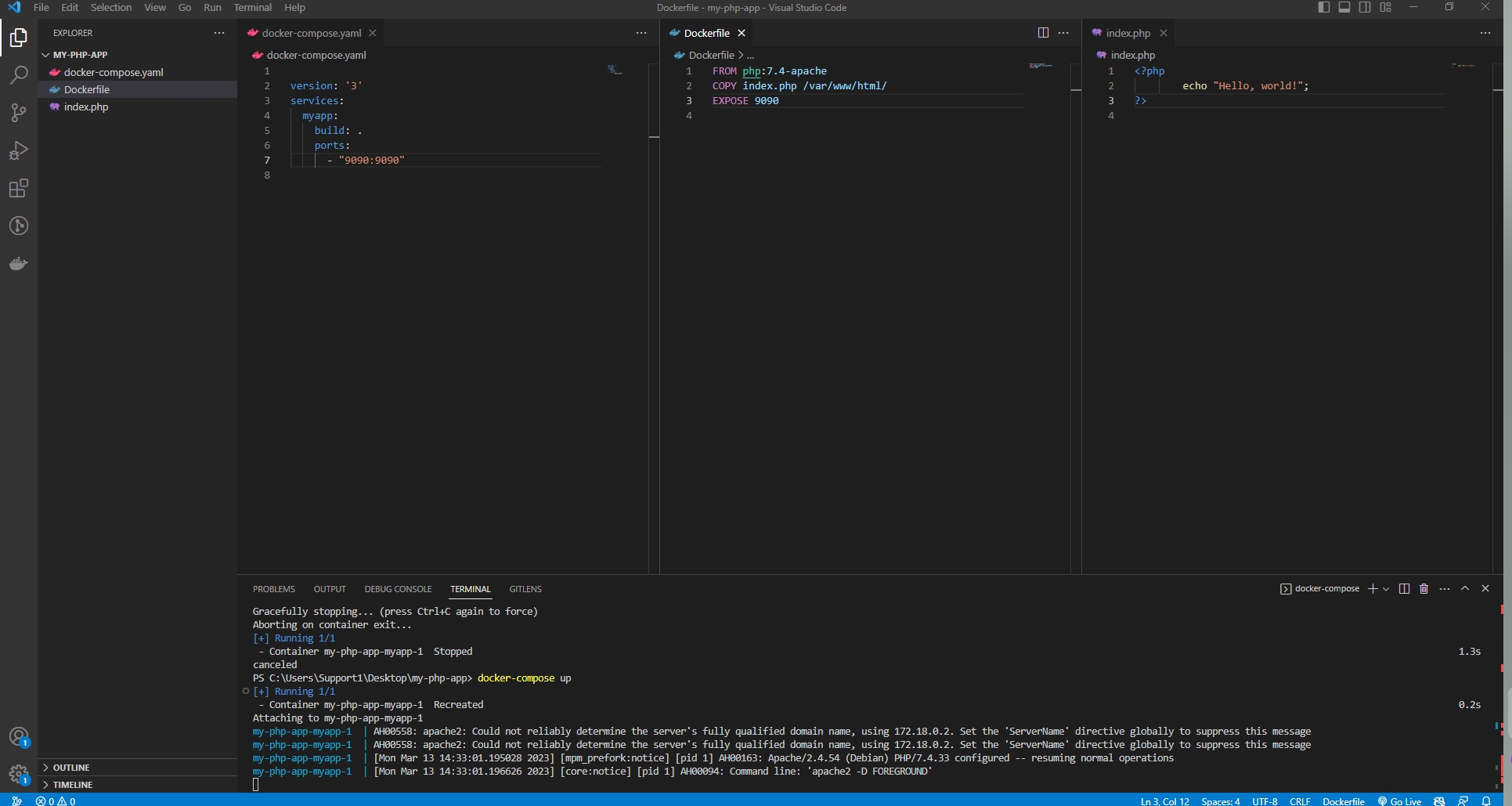
Task: Toggle the primary side bar layout button
Action: pos(1324,8)
